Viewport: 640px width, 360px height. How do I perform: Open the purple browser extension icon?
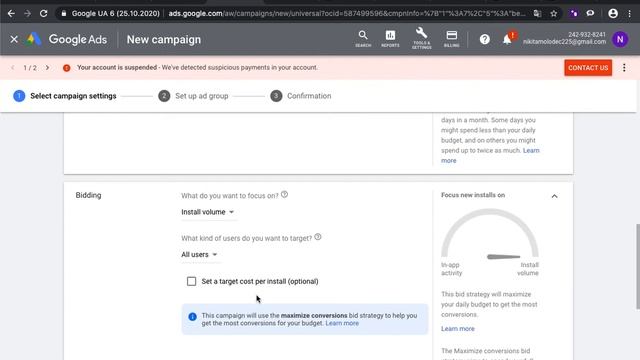click(x=574, y=13)
